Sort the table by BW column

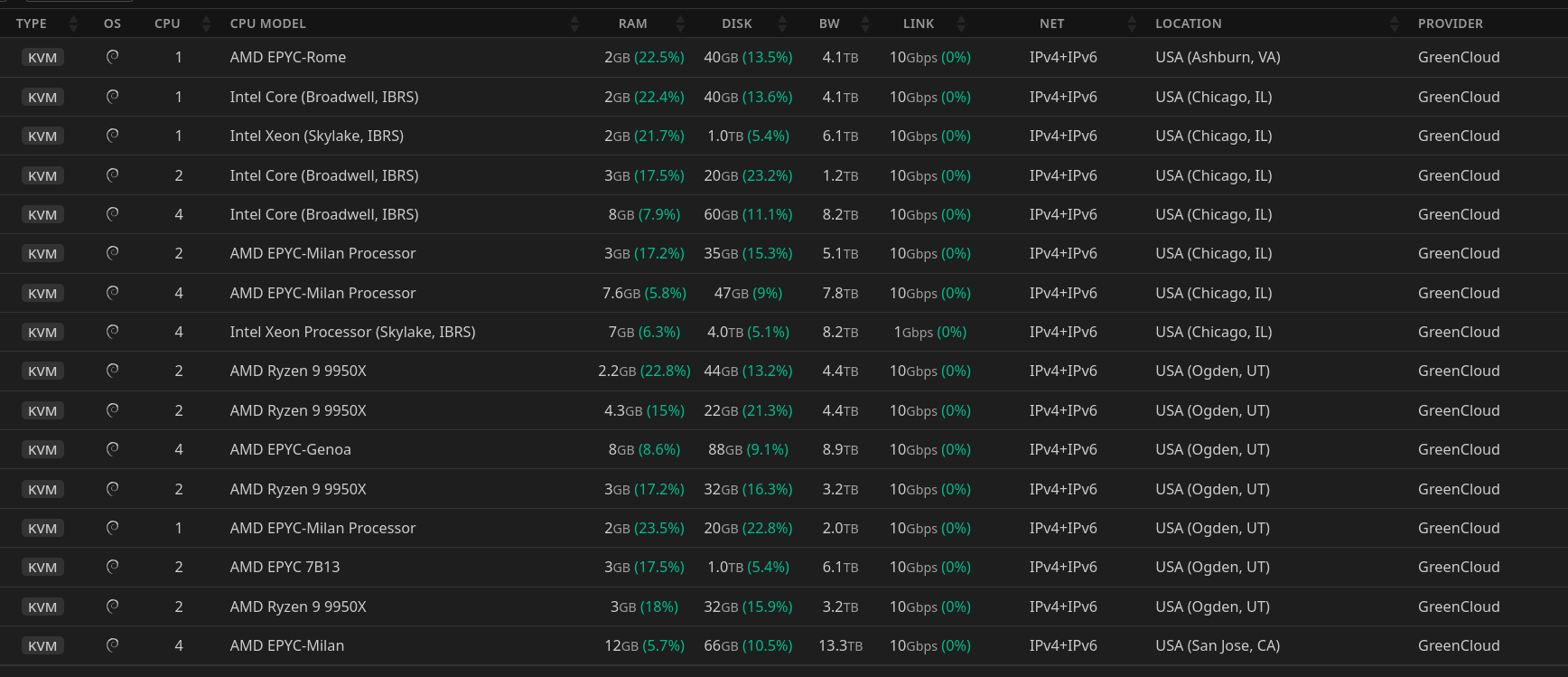tap(865, 24)
